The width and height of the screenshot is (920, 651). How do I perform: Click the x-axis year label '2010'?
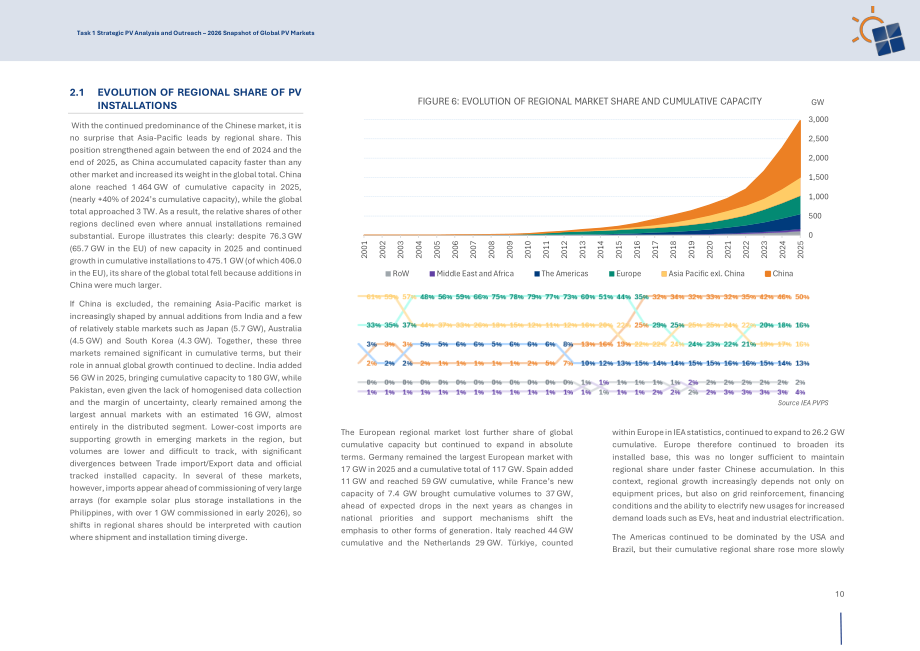tap(528, 249)
